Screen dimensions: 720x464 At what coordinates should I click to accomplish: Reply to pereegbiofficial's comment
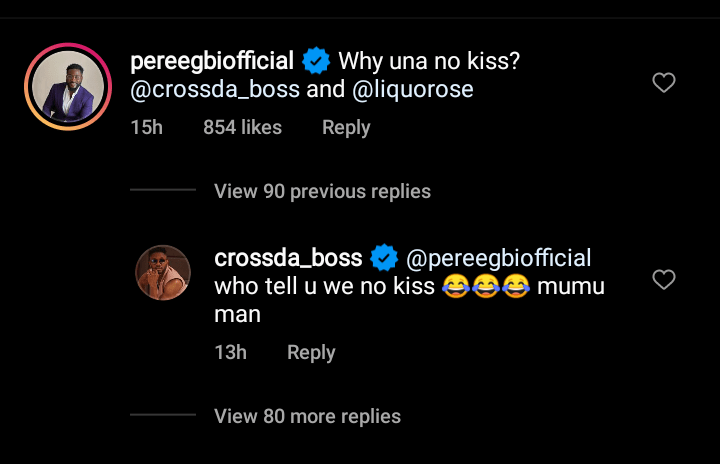click(346, 128)
